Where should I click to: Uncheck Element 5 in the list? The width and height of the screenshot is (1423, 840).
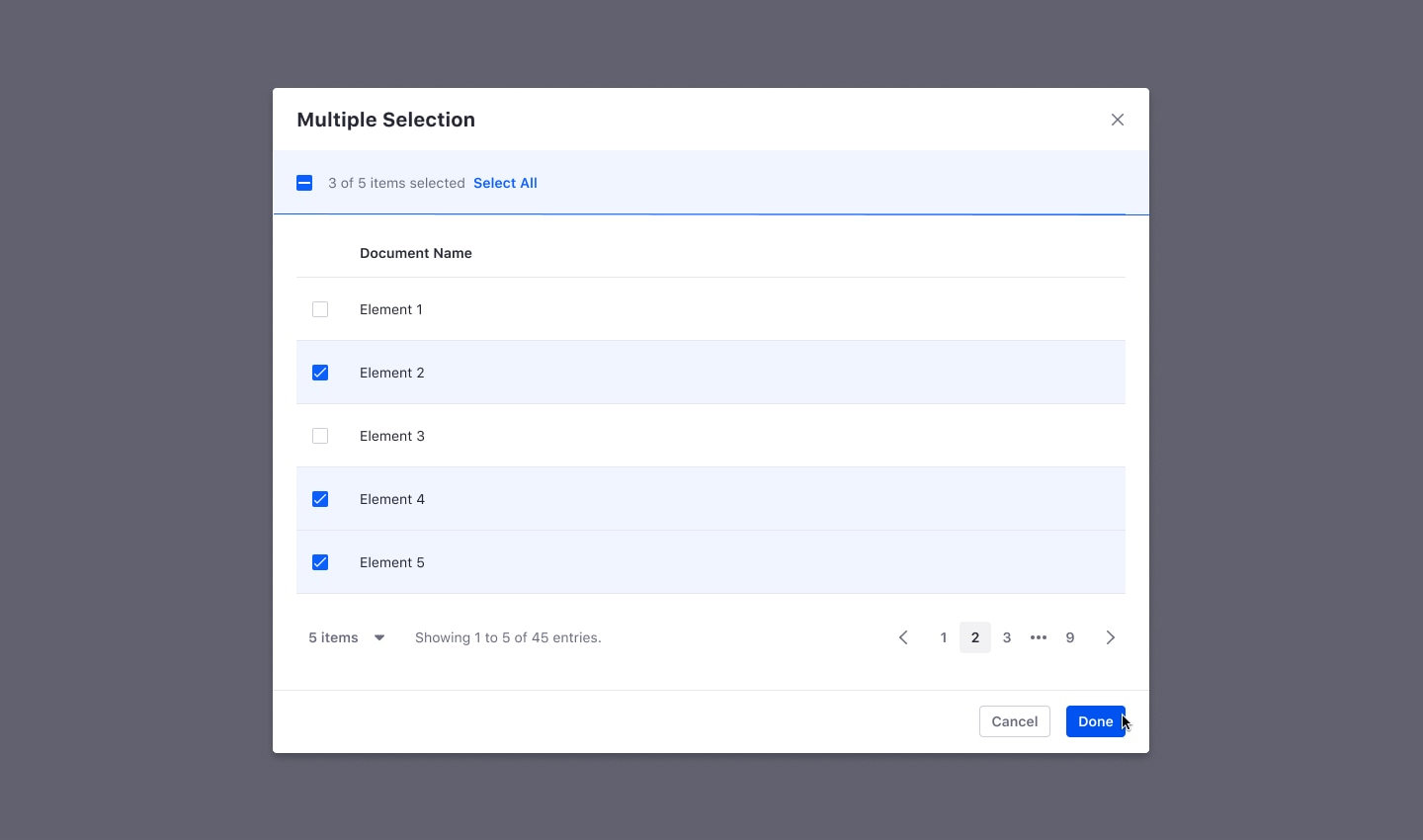point(320,562)
